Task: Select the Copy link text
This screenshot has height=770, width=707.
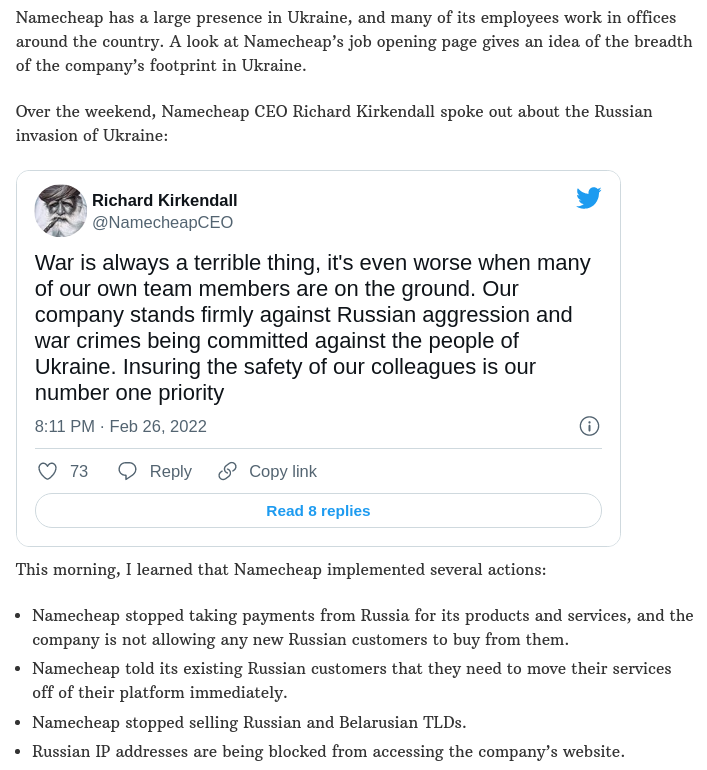Action: click(283, 471)
